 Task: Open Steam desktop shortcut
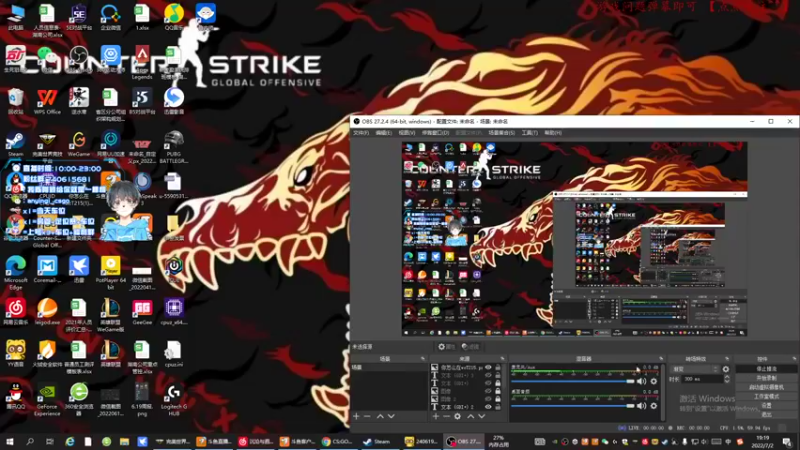[15, 144]
